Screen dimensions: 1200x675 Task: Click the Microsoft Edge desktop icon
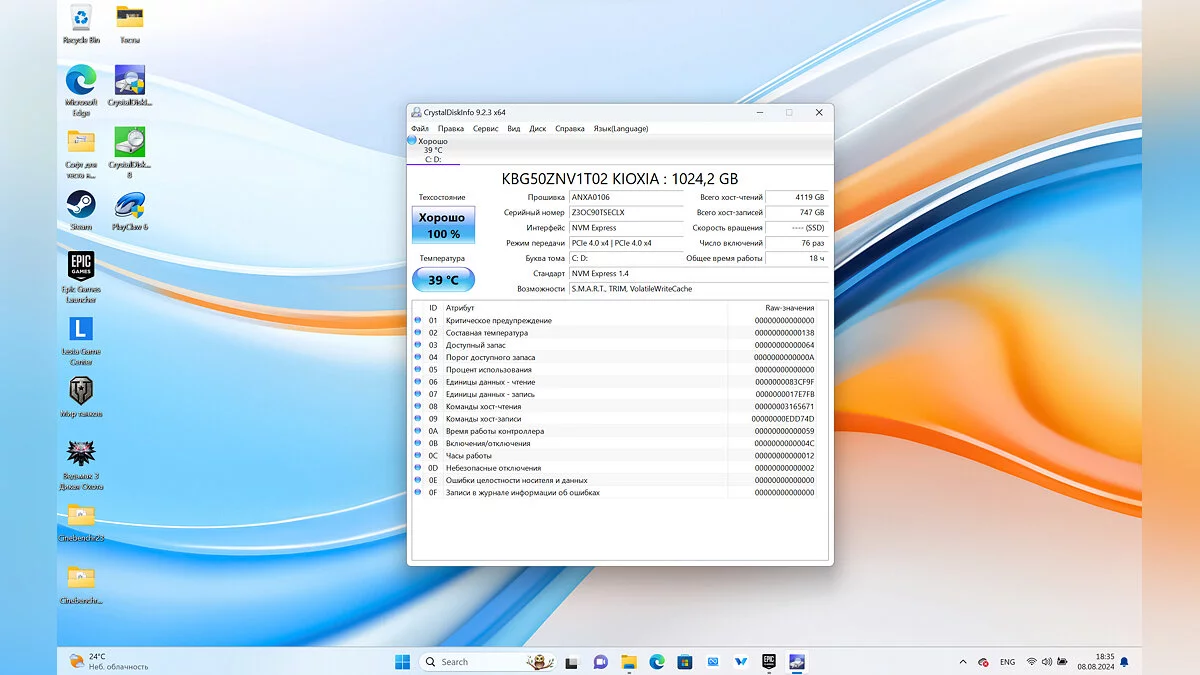point(81,81)
